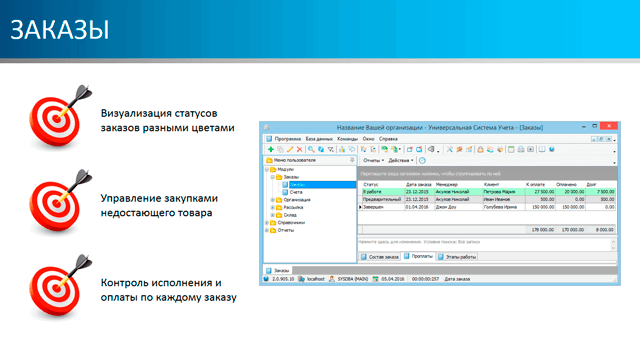The image size is (640, 360).
Task: Select the highlighted Заказы module under Заказы folder
Action: pos(322,184)
